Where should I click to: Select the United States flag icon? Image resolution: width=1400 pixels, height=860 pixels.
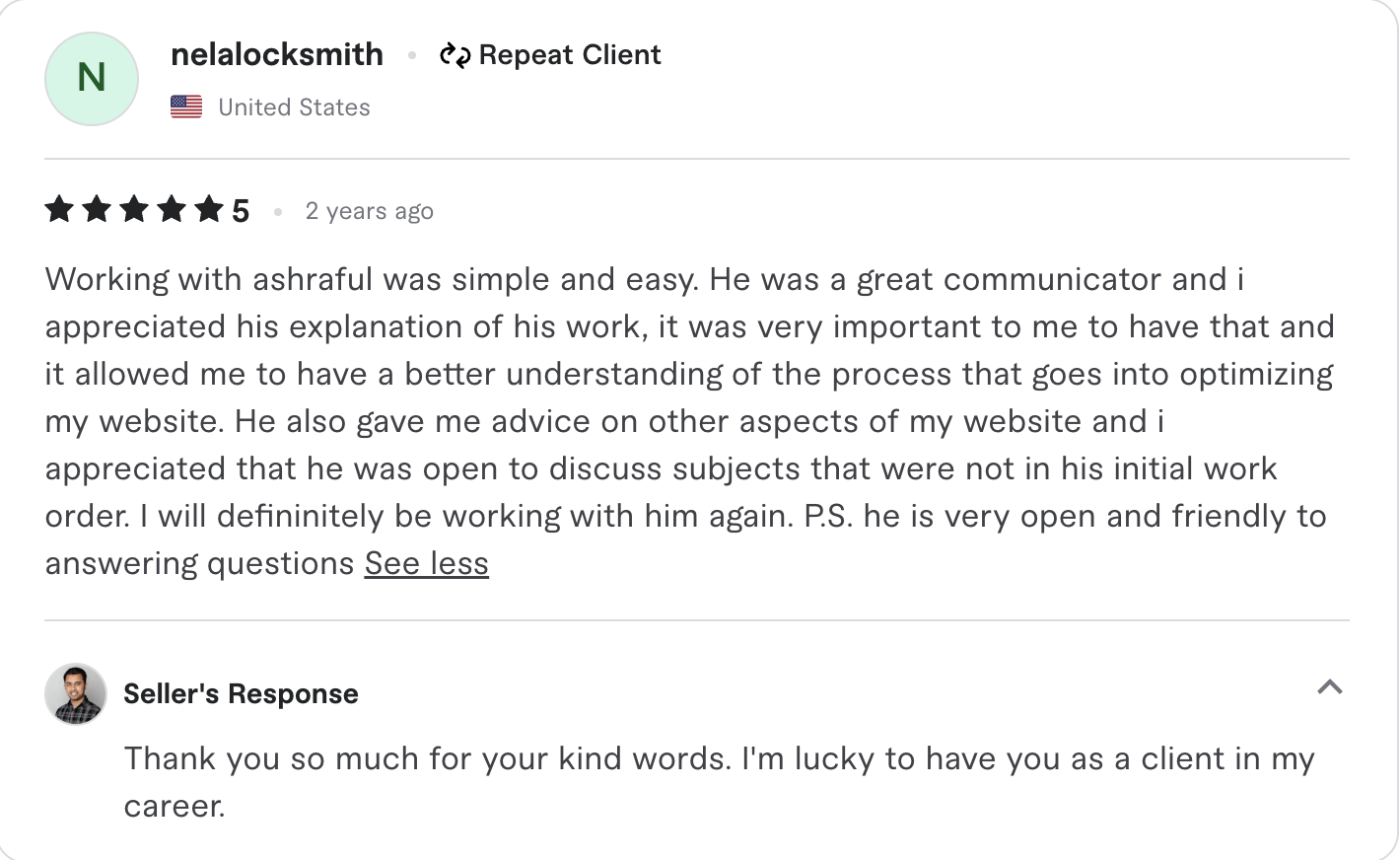[186, 105]
